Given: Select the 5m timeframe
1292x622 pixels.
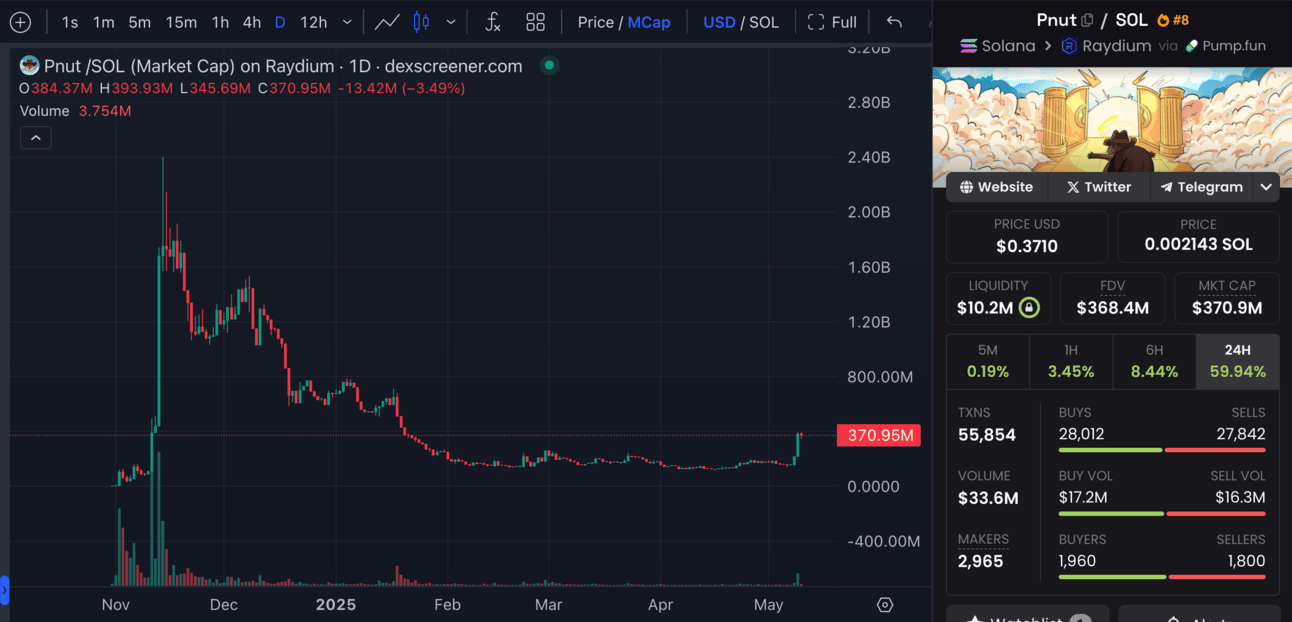Looking at the screenshot, I should click(x=140, y=22).
